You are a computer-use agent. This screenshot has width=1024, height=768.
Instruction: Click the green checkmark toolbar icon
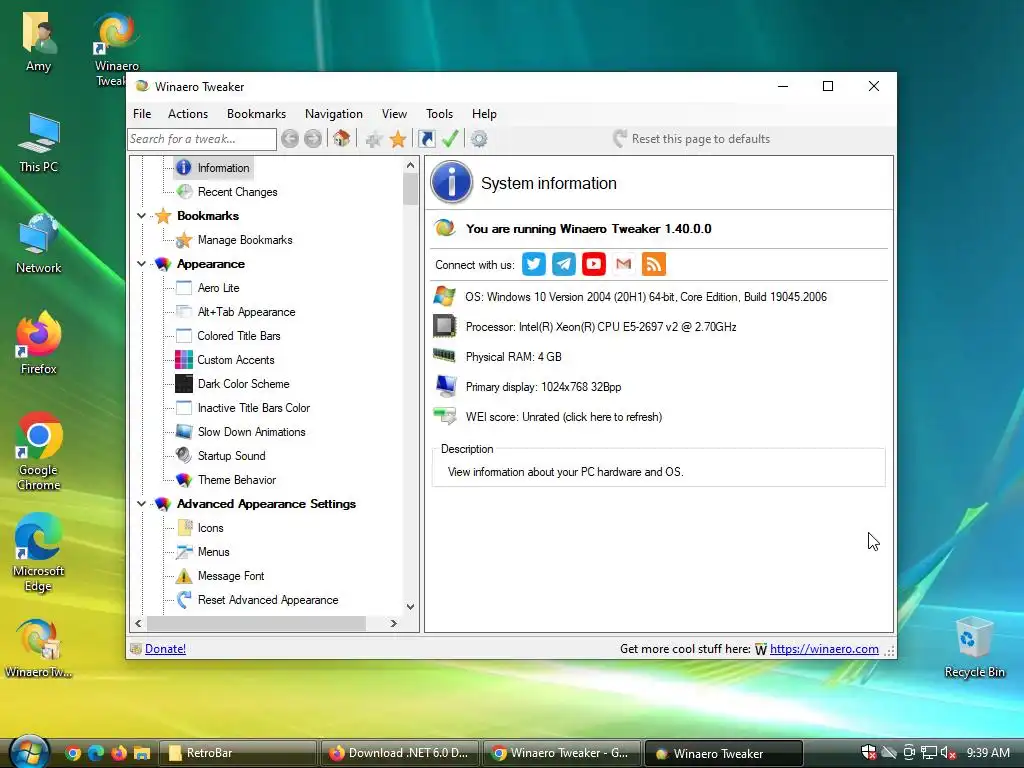point(450,138)
